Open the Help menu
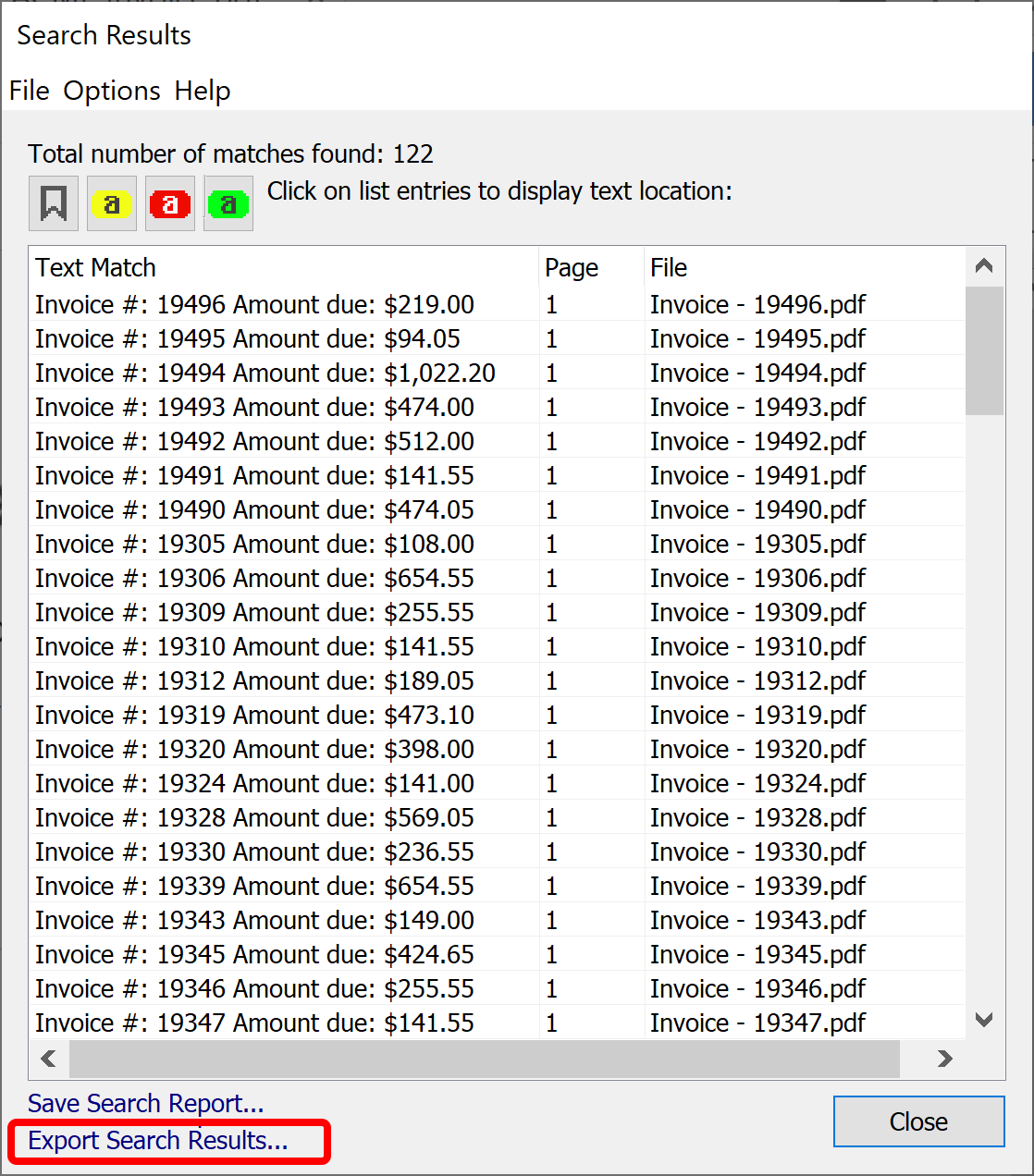The image size is (1034, 1176). click(203, 91)
